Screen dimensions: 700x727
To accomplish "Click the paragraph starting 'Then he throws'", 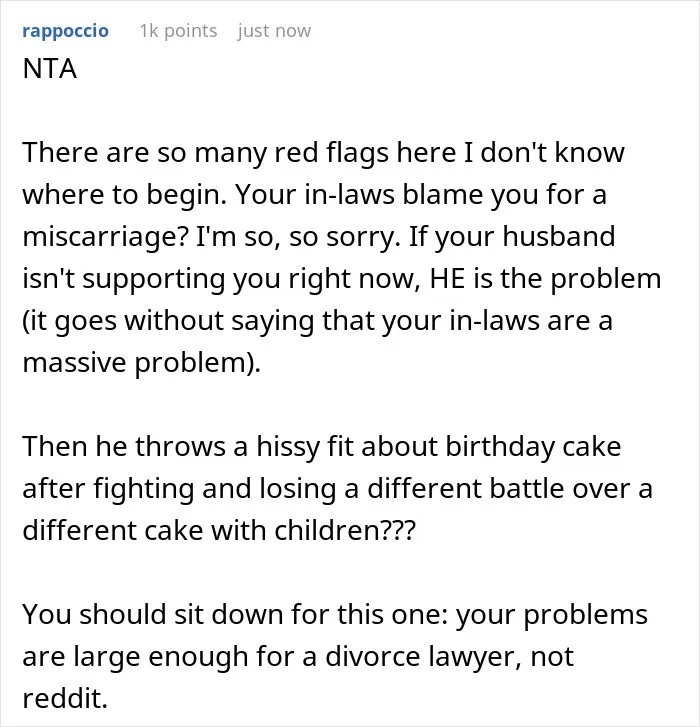I will (x=337, y=488).
